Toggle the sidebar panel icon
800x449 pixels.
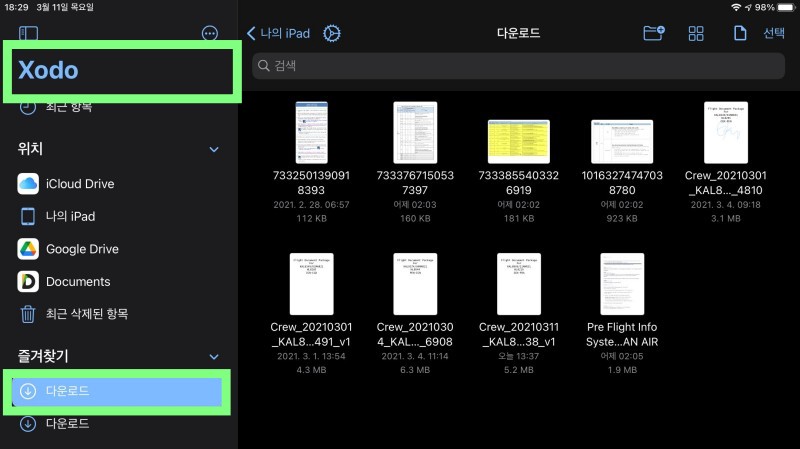(28, 33)
